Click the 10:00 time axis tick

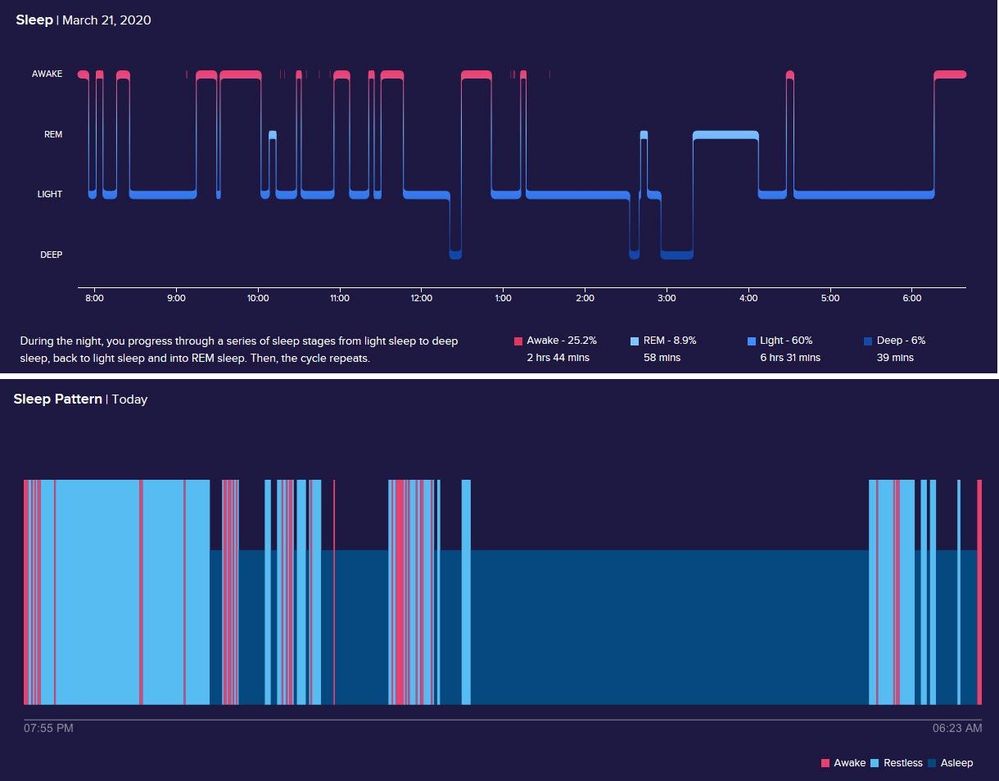pyautogui.click(x=258, y=298)
